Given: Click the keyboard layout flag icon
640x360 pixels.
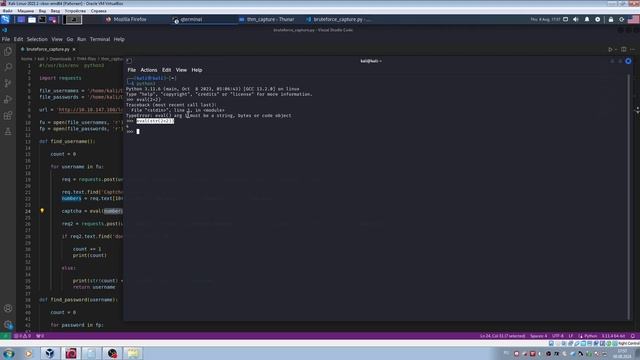Looking at the screenshot, I should (x=633, y=19).
